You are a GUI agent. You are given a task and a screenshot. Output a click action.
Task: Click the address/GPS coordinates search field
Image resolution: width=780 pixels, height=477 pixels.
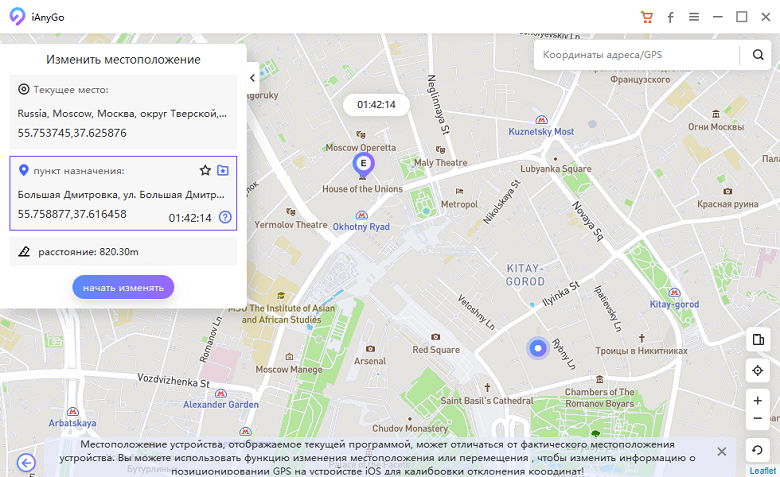(x=637, y=55)
